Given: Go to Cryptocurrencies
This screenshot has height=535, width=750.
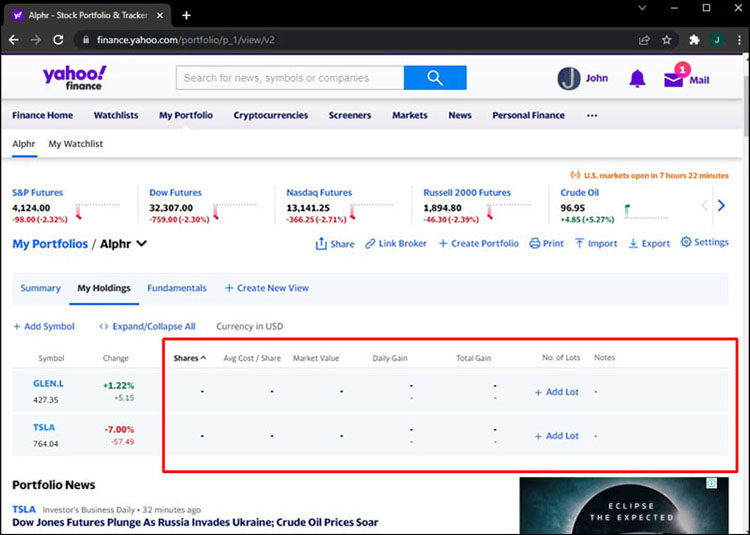Looking at the screenshot, I should pyautogui.click(x=271, y=115).
